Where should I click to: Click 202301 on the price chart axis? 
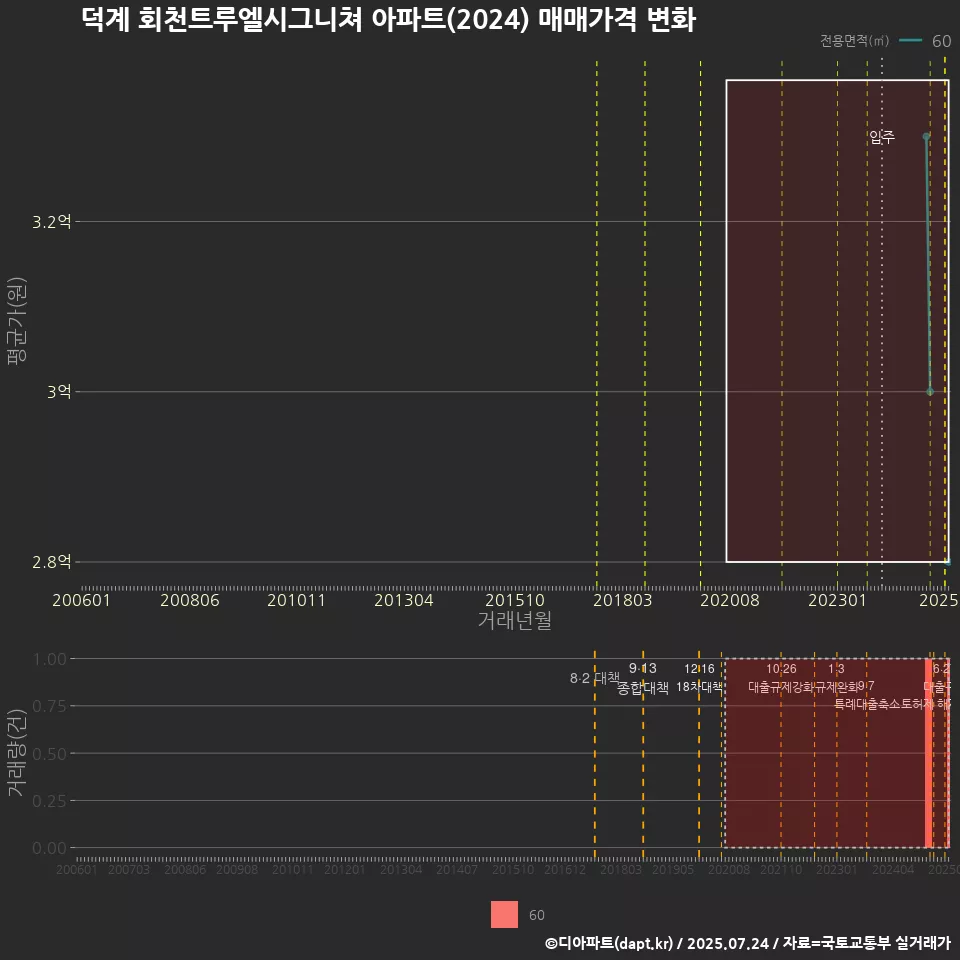(838, 600)
